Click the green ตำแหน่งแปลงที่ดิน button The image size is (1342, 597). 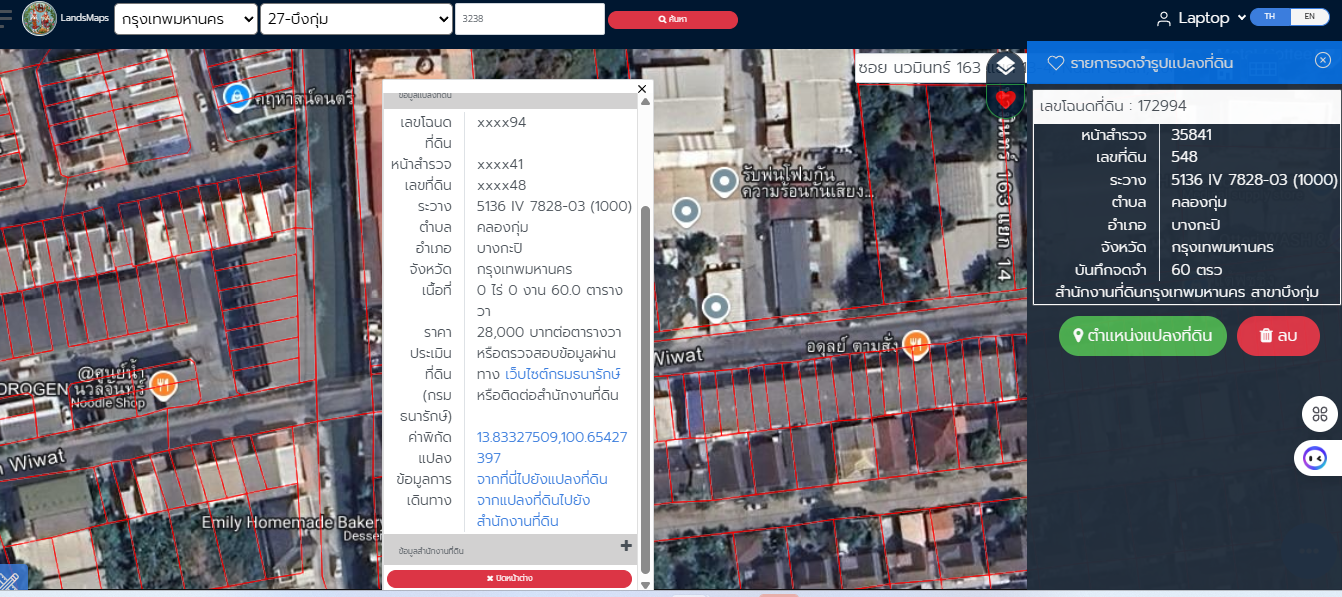click(x=1142, y=336)
